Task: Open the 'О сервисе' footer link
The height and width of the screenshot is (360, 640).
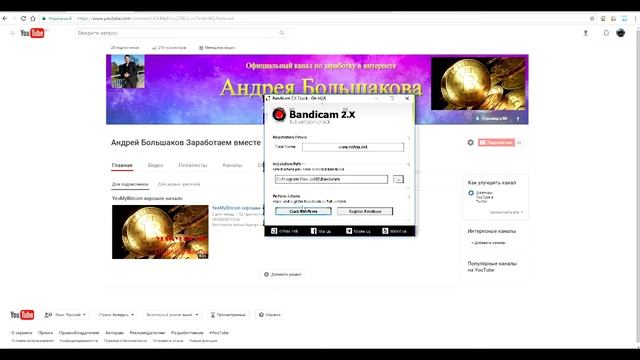Action: point(22,333)
